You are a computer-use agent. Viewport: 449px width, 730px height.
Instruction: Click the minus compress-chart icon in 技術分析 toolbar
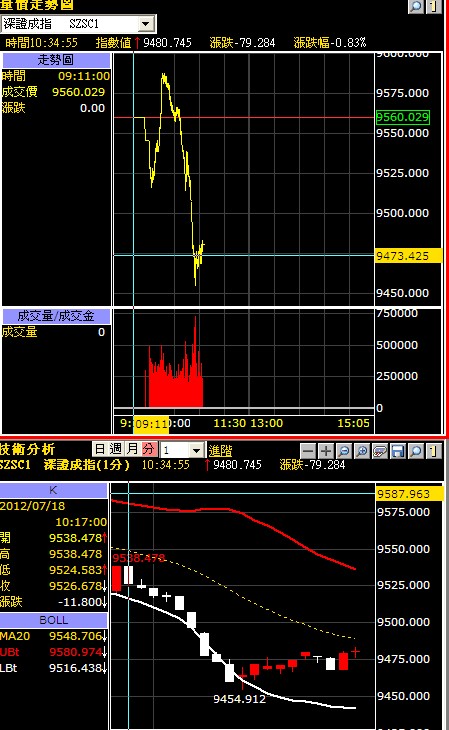308,451
